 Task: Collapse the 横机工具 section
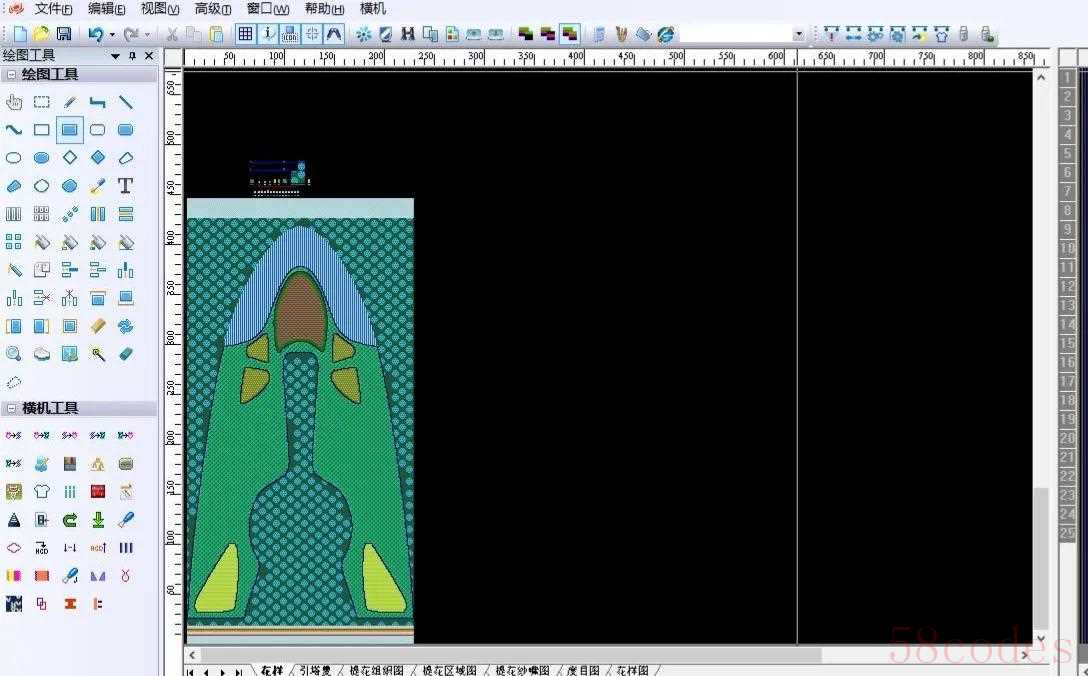pyautogui.click(x=11, y=409)
